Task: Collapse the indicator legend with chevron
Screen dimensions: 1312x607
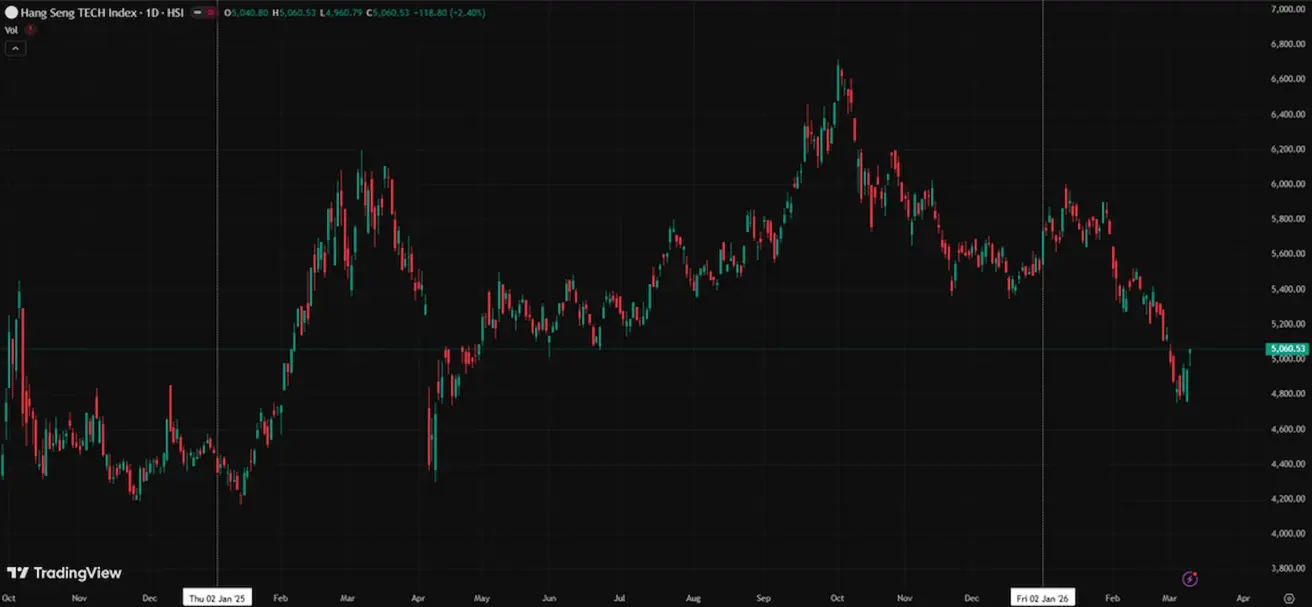Action: 15,48
